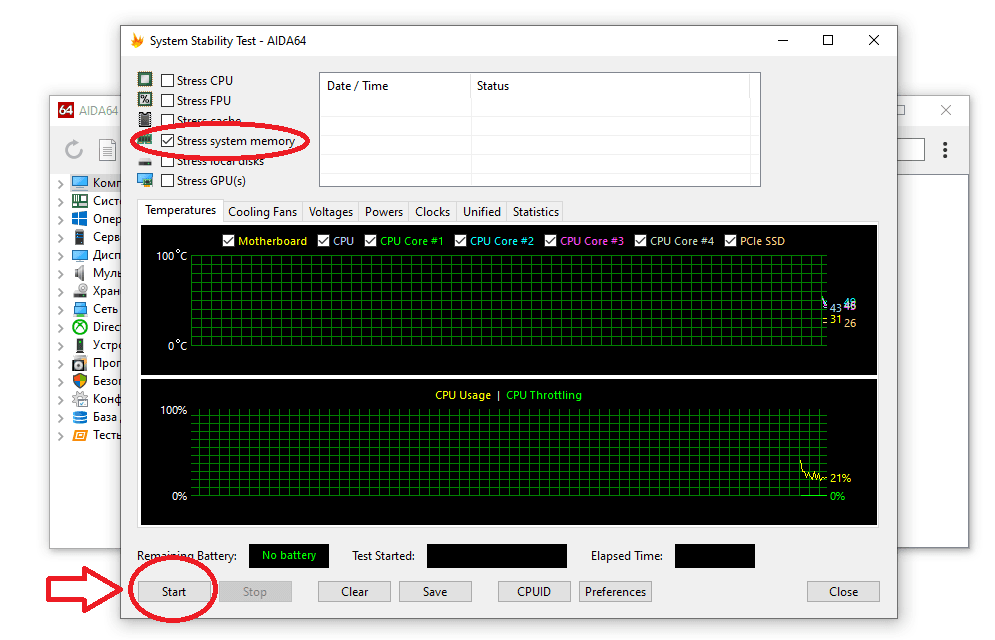This screenshot has width=995, height=640.
Task: Expand the Безо tree node
Action: point(60,382)
